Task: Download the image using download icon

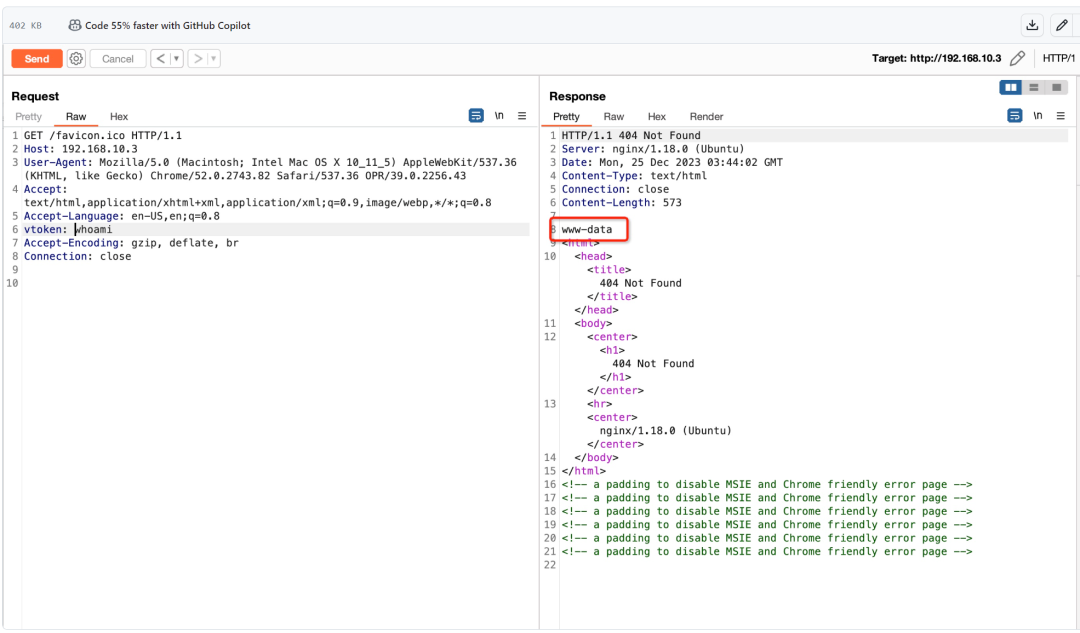Action: [x=1032, y=25]
